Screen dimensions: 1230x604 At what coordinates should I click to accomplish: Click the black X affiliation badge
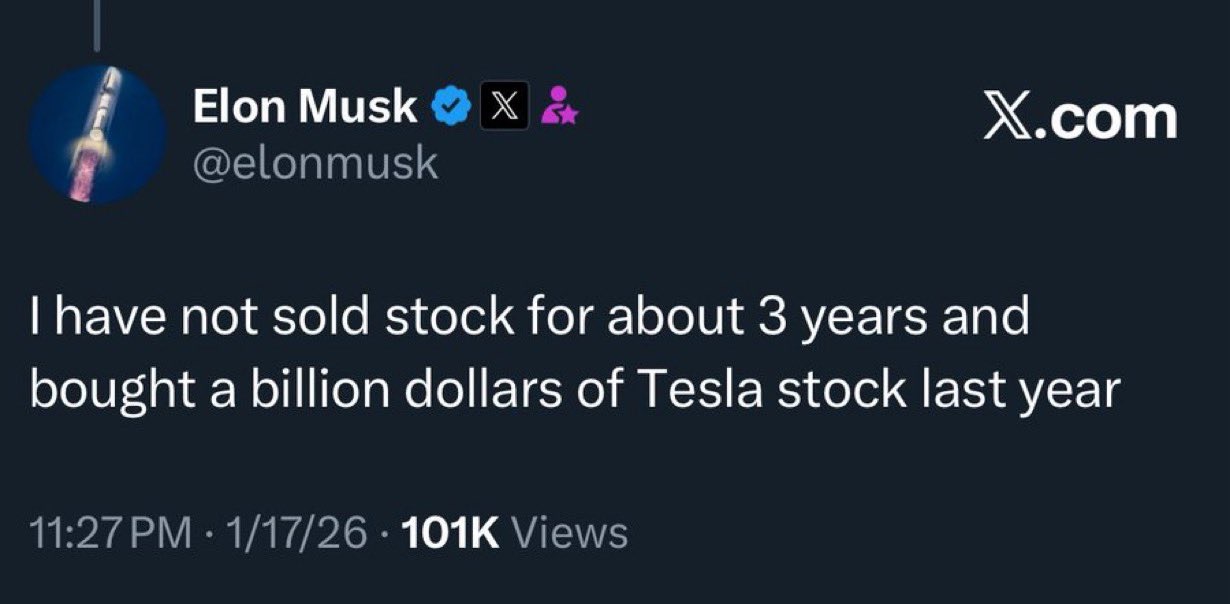(x=503, y=107)
